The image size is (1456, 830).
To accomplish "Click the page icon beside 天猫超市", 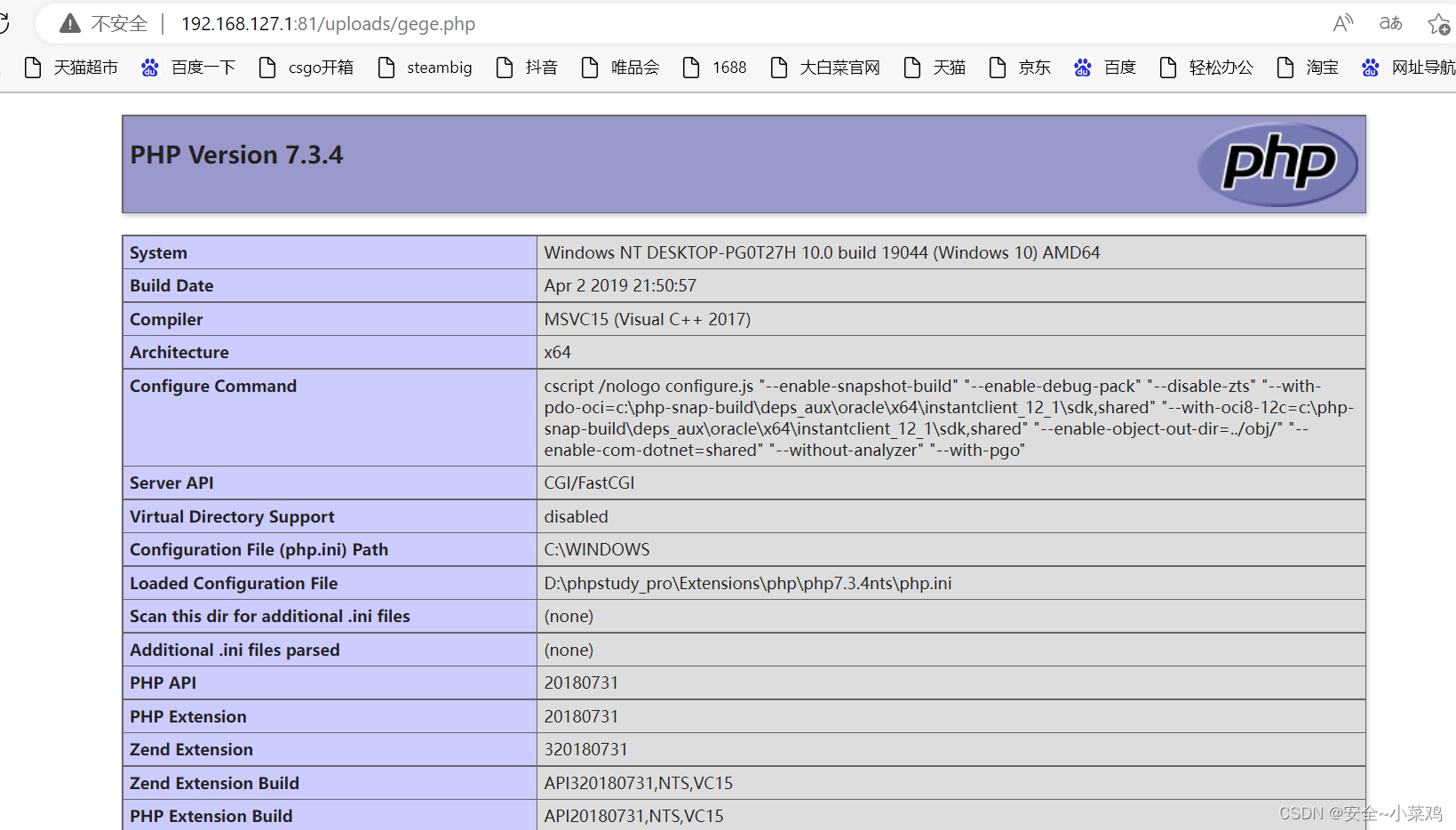I will click(x=33, y=68).
